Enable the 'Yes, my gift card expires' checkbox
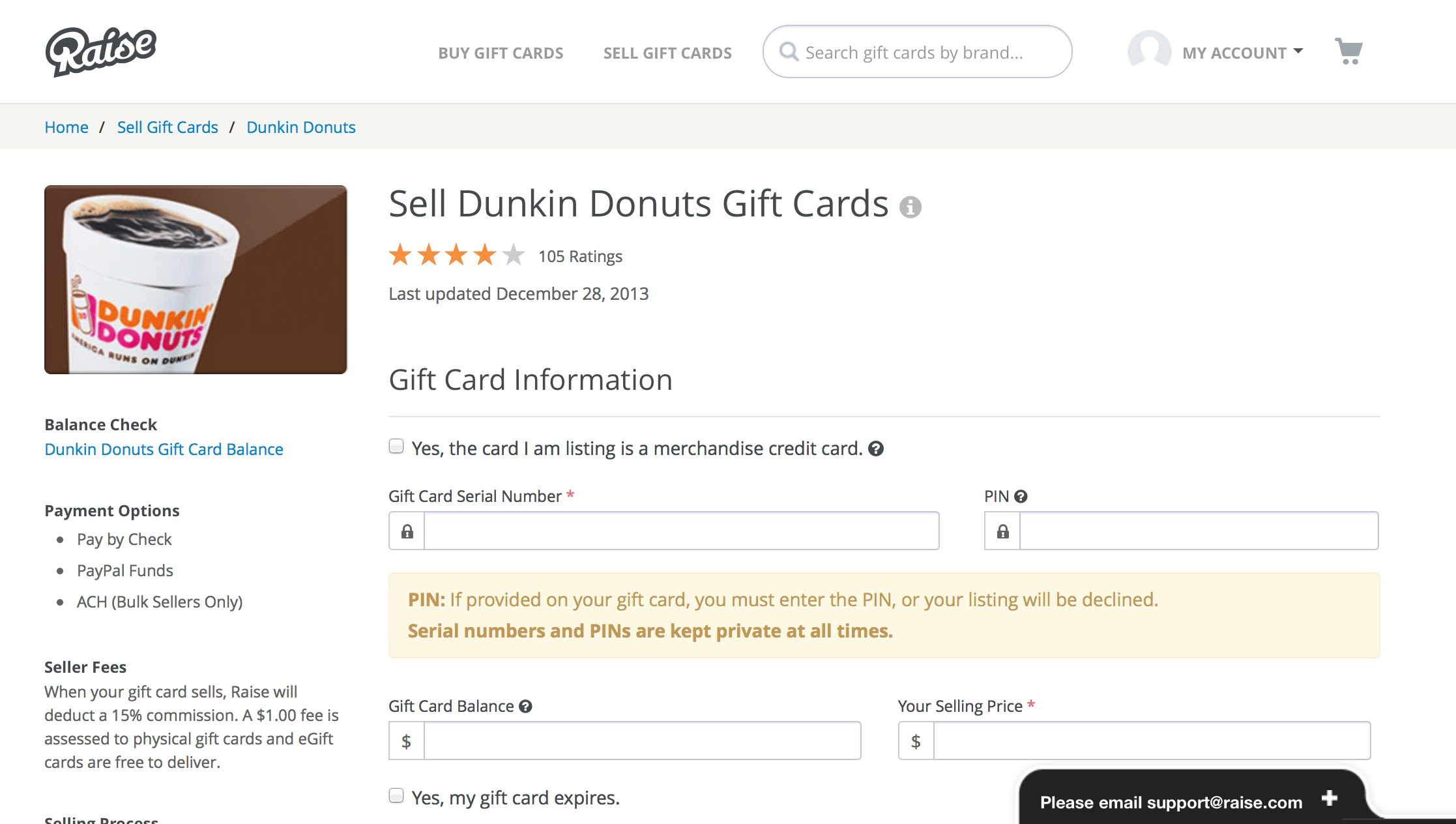 (x=396, y=796)
